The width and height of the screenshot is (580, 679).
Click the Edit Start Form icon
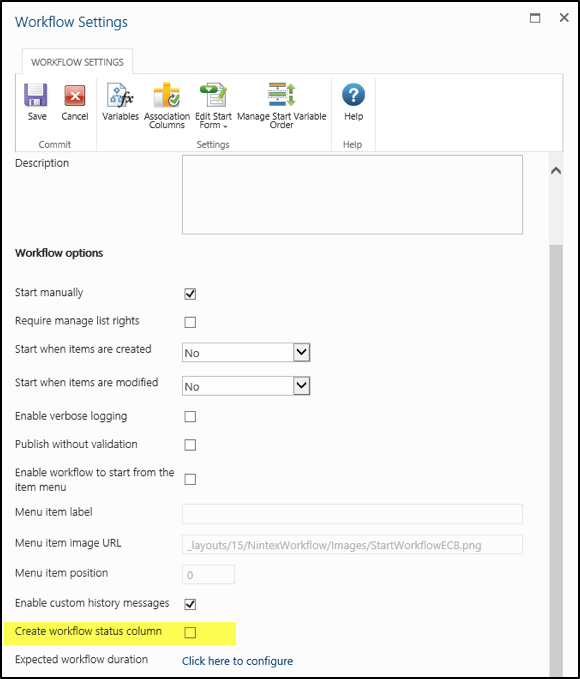[214, 95]
